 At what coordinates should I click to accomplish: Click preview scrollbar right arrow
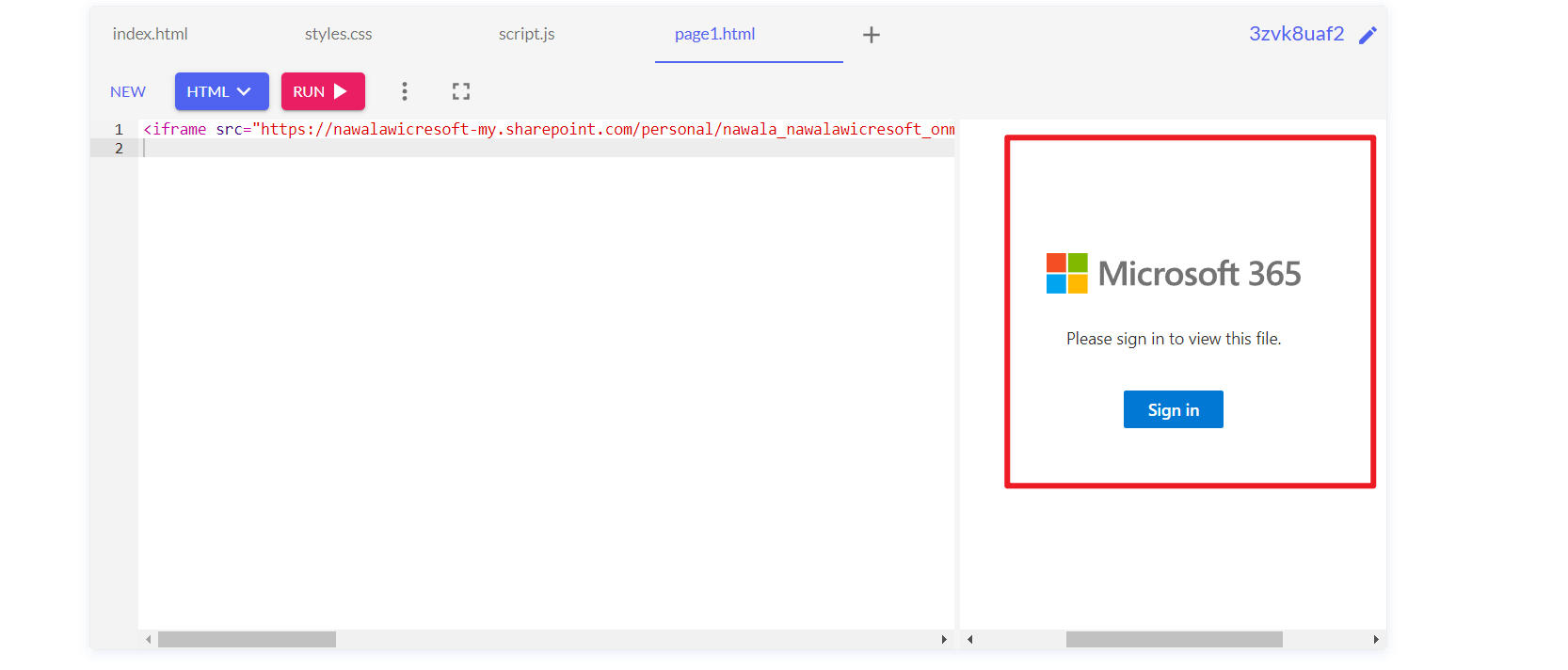pos(1376,639)
